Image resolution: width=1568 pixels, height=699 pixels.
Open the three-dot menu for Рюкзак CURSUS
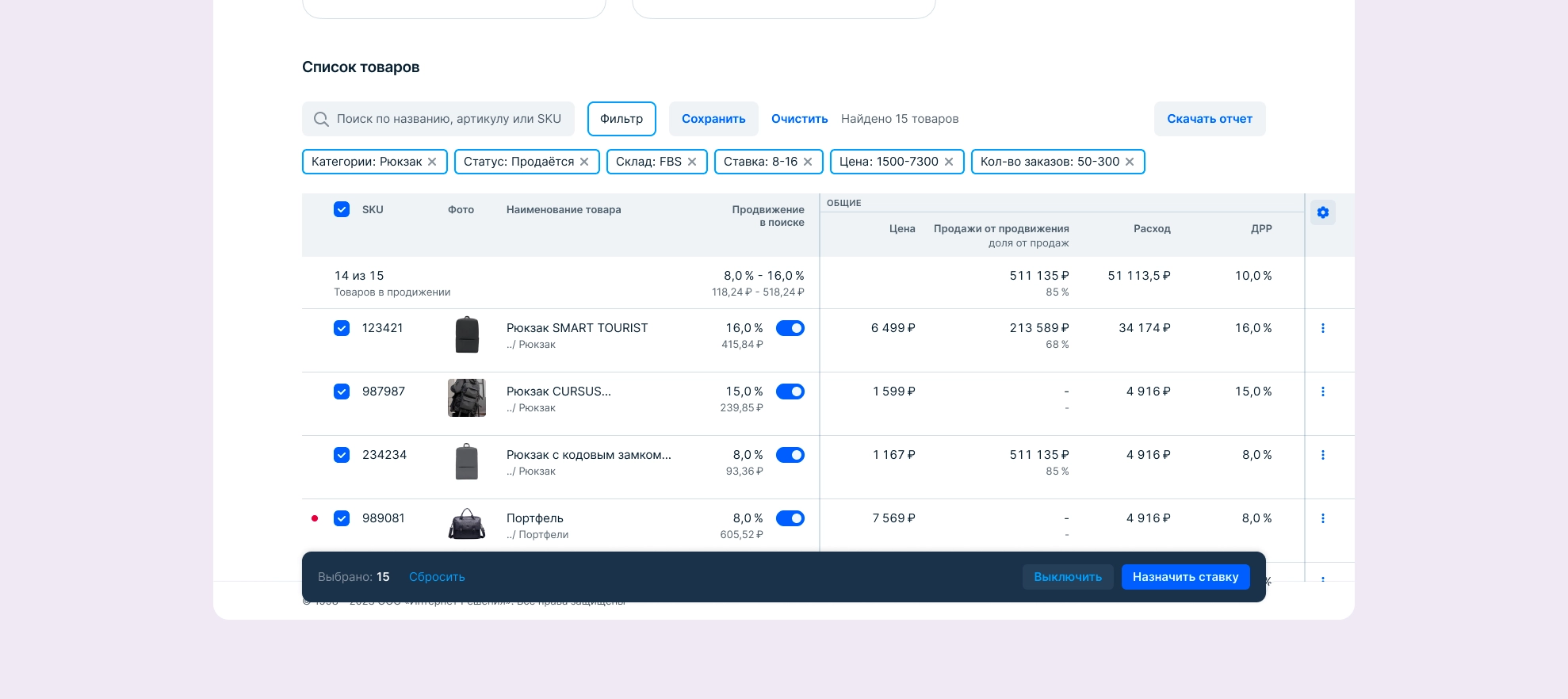(x=1322, y=392)
